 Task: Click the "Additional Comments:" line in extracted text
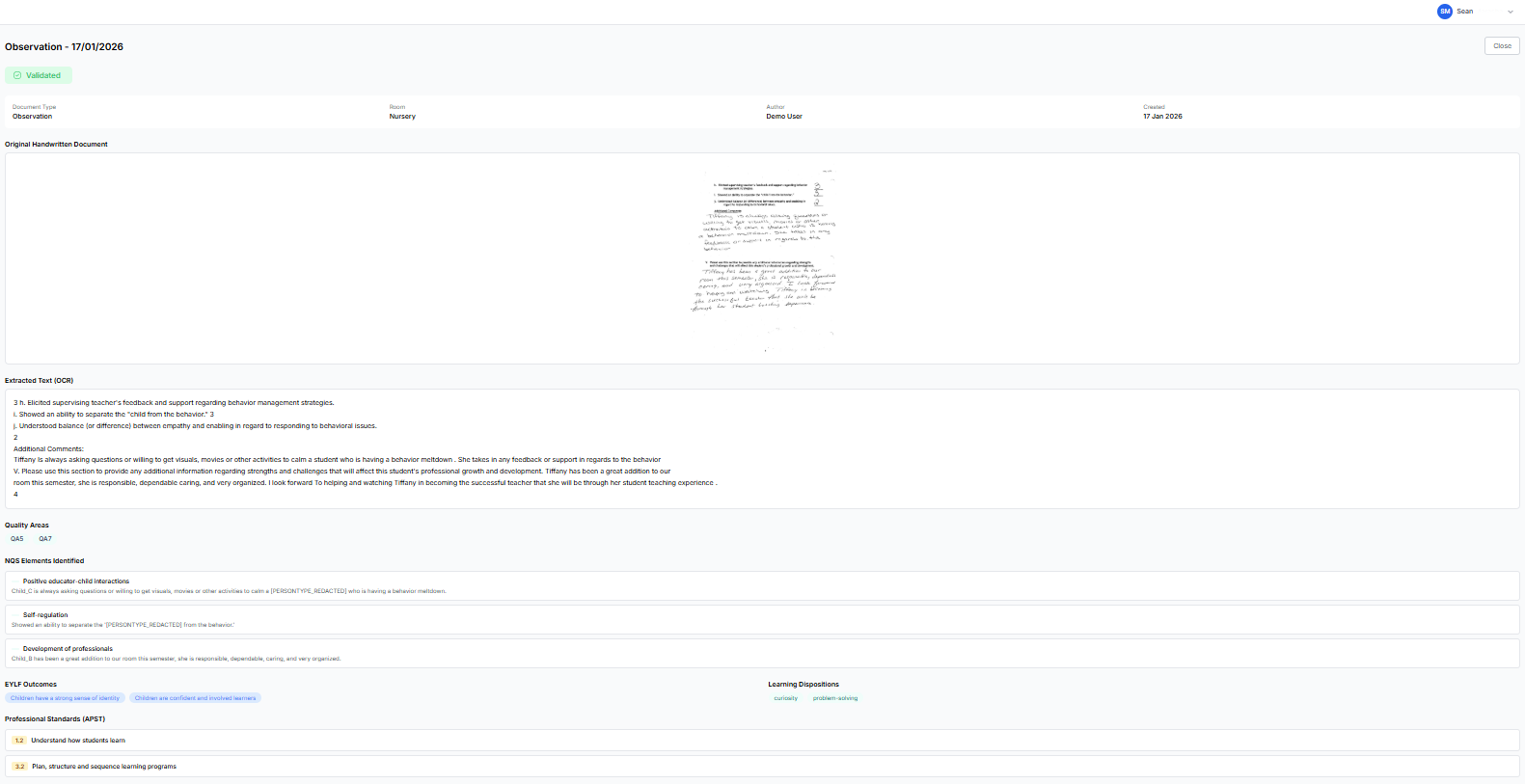[48, 449]
